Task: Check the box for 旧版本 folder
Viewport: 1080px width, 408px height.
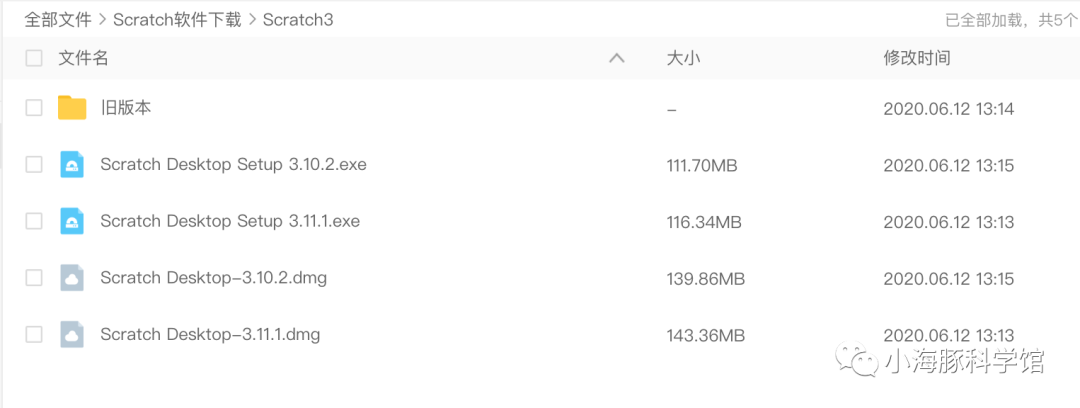Action: pos(34,108)
